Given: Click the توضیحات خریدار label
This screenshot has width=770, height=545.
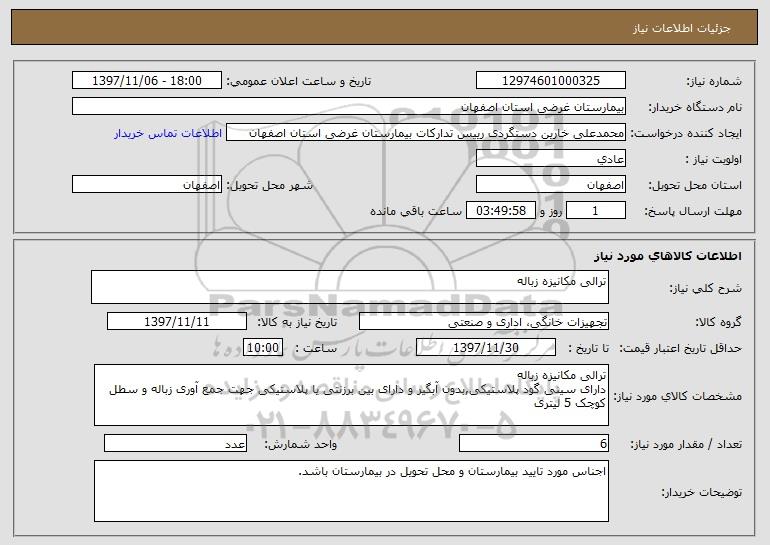Looking at the screenshot, I should [702, 492].
